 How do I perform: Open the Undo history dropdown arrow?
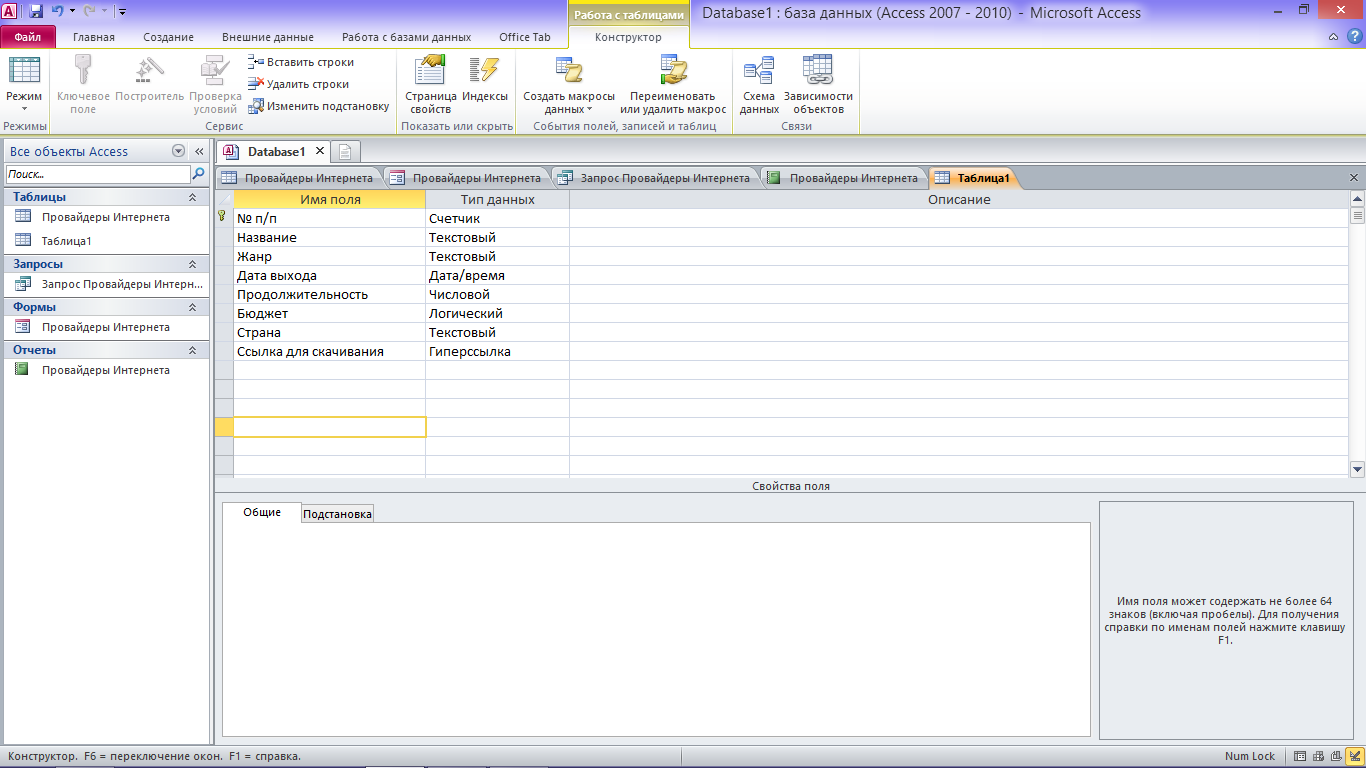pos(72,11)
